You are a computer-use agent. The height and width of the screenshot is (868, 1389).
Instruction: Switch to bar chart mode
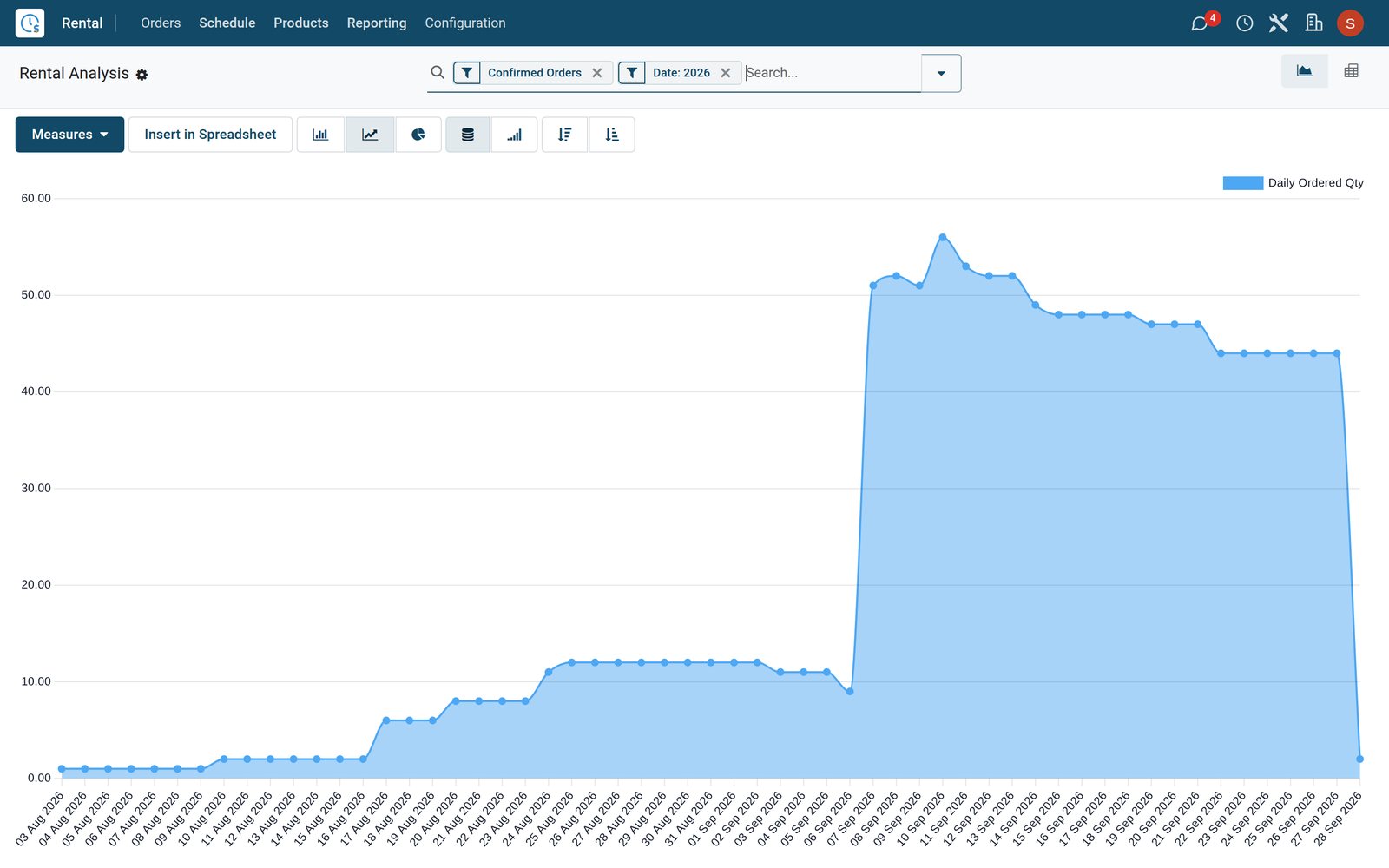(x=320, y=135)
